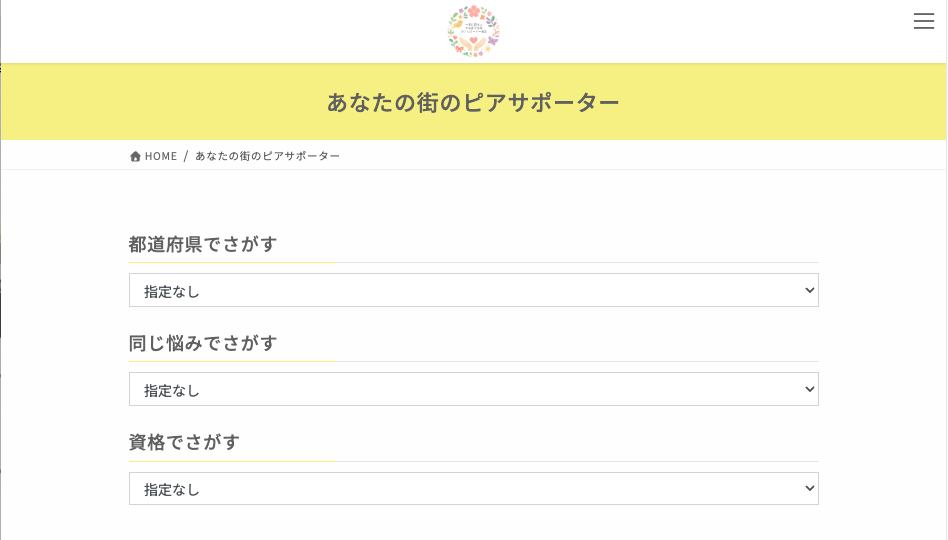Image resolution: width=948 pixels, height=540 pixels.
Task: Open the 資格でさがす dropdown
Action: [x=473, y=489]
